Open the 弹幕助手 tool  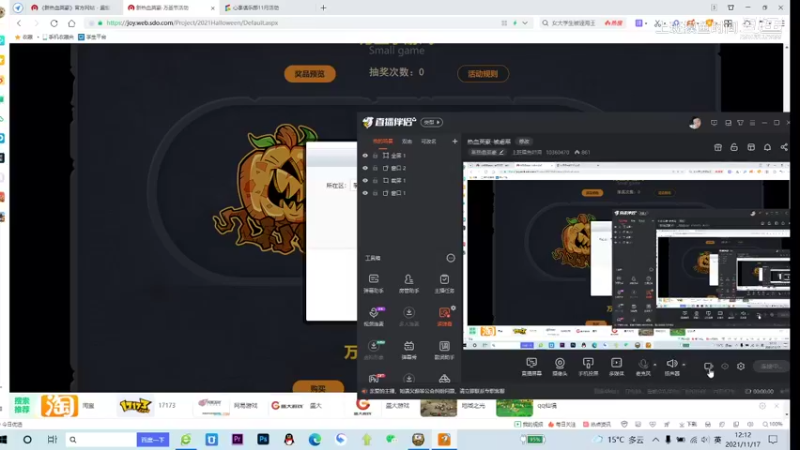pos(373,283)
